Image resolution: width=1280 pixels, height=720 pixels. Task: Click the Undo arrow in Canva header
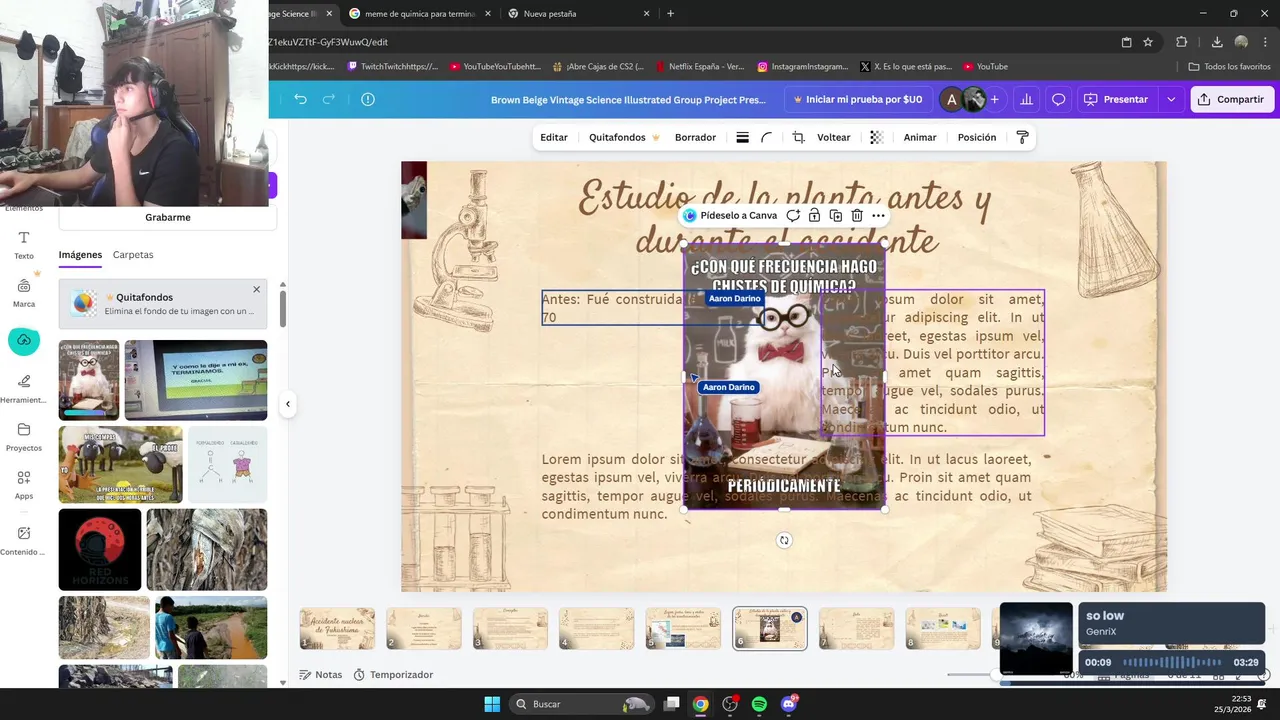tap(301, 99)
